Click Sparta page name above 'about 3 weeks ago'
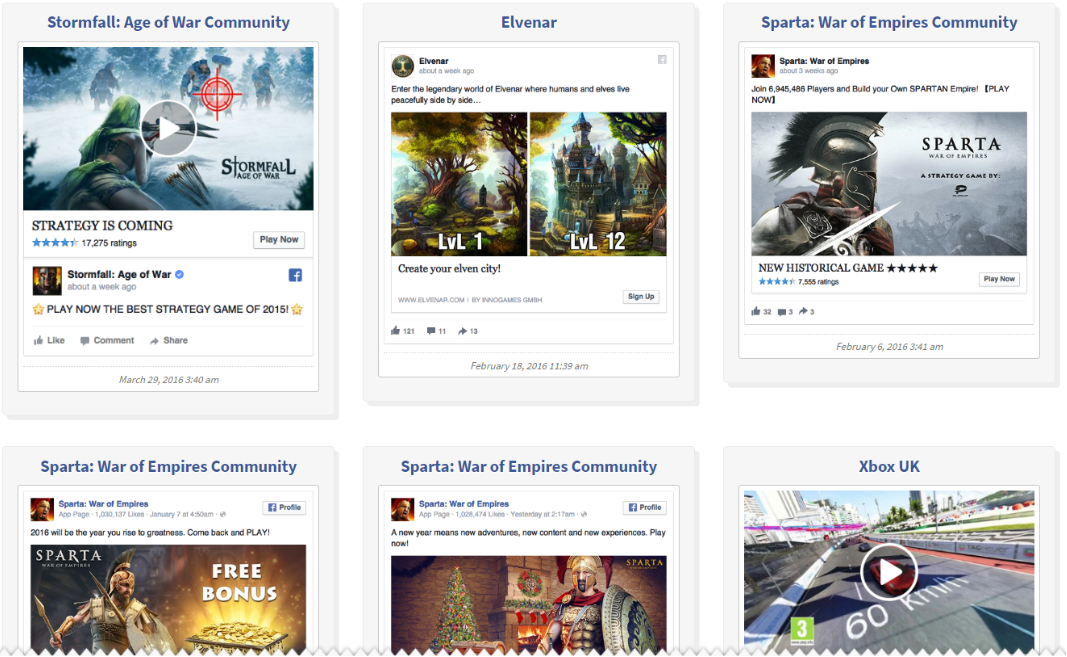The image size is (1067, 657). (824, 61)
